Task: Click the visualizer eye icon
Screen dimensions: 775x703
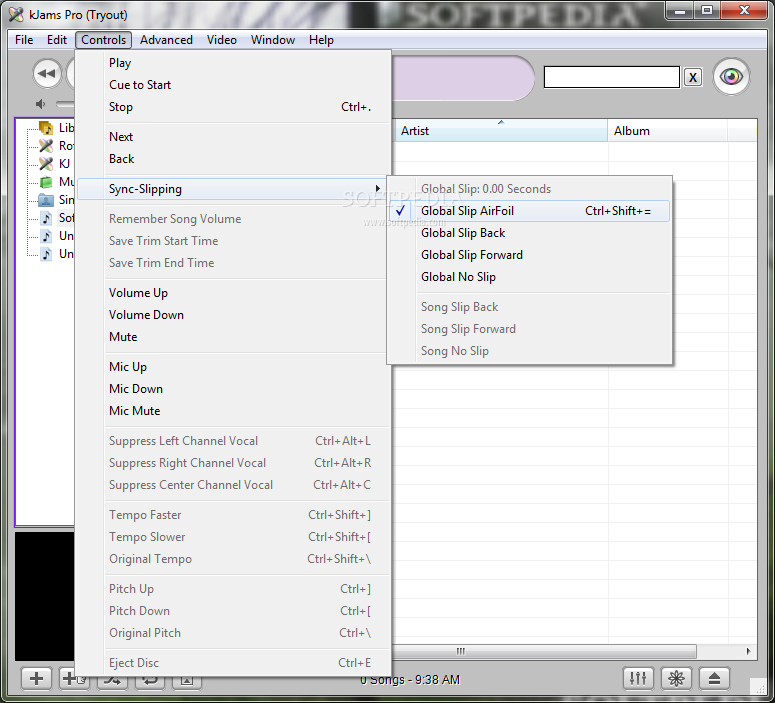Action: (731, 77)
